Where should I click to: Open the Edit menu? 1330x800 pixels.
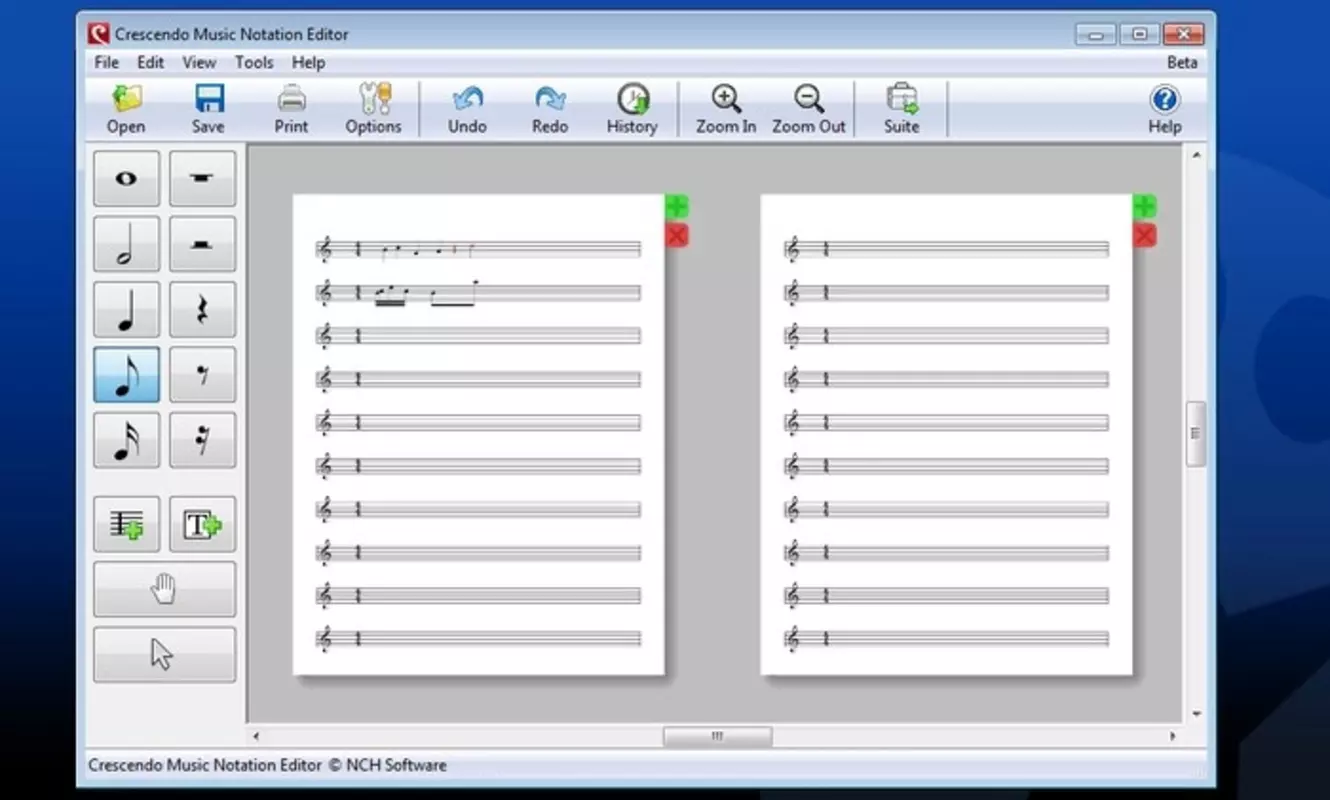click(x=151, y=62)
